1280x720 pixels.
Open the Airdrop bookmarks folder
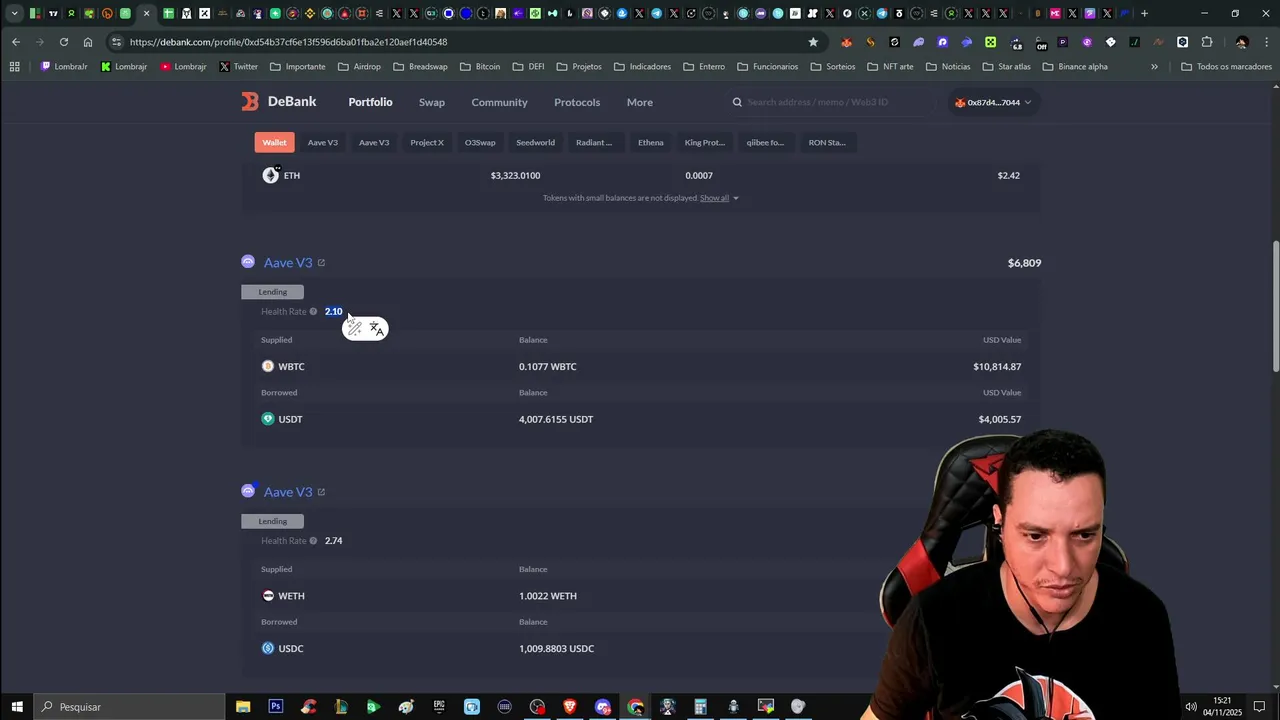(359, 67)
